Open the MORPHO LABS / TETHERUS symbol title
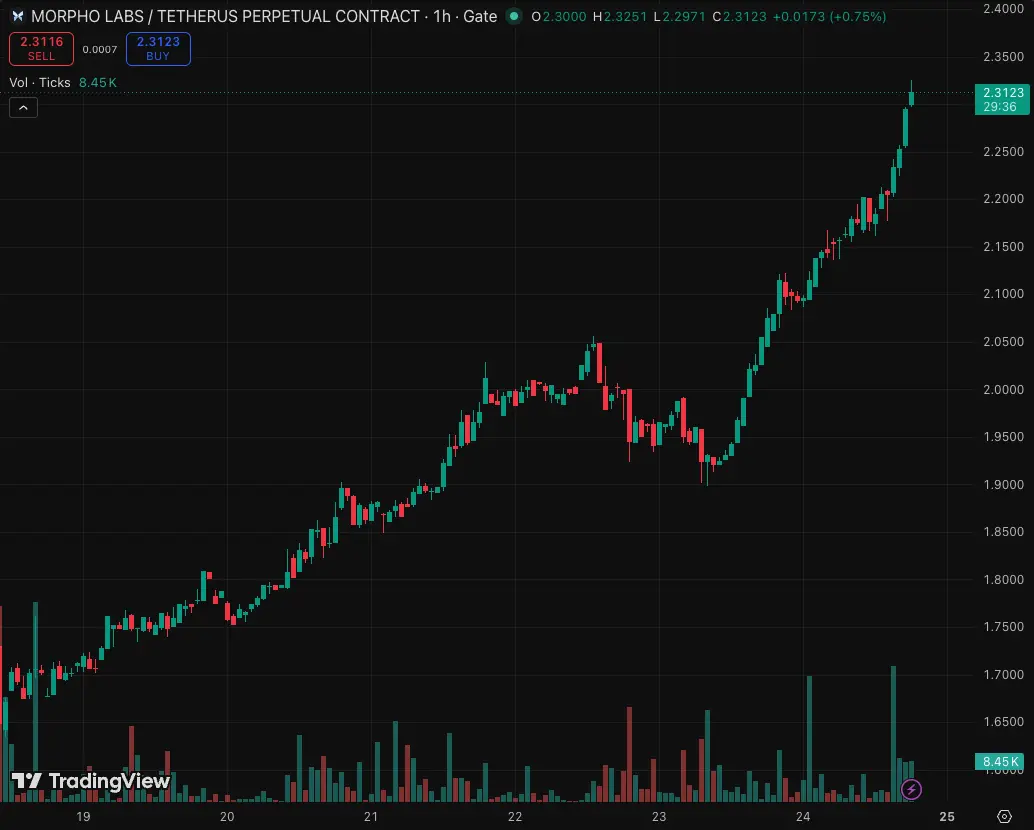 click(226, 16)
